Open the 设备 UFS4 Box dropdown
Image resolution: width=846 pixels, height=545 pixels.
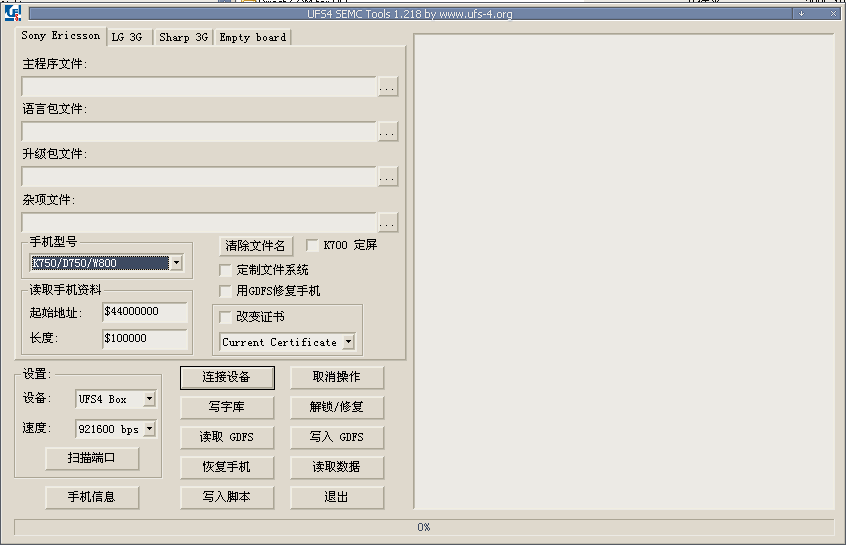point(149,399)
